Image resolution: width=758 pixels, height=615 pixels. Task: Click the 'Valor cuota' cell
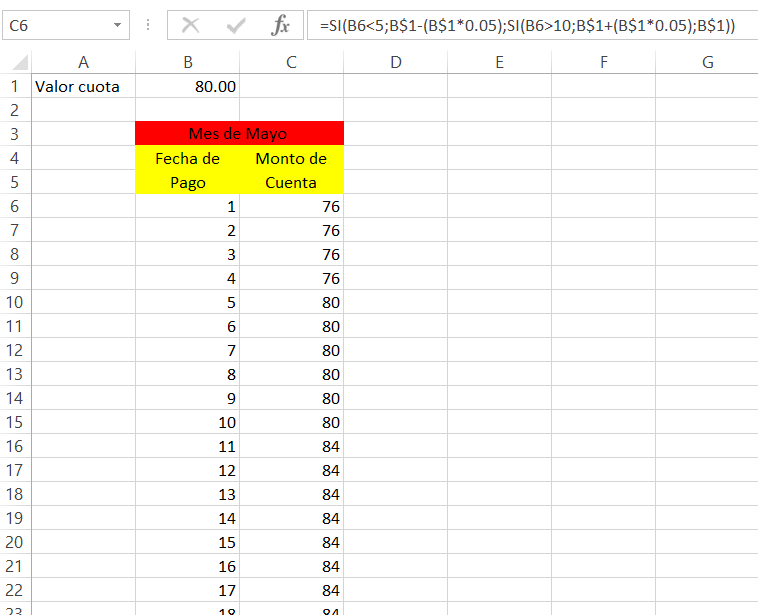tap(83, 86)
